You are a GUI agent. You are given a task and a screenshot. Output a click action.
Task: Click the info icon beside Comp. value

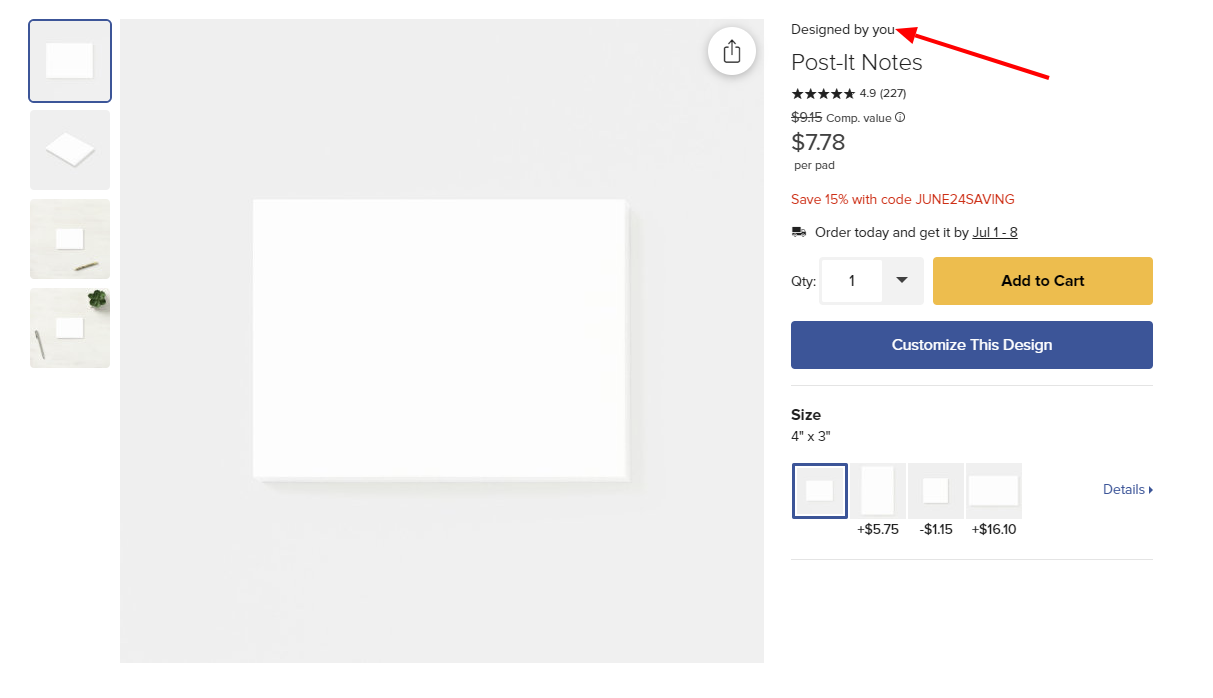[900, 117]
